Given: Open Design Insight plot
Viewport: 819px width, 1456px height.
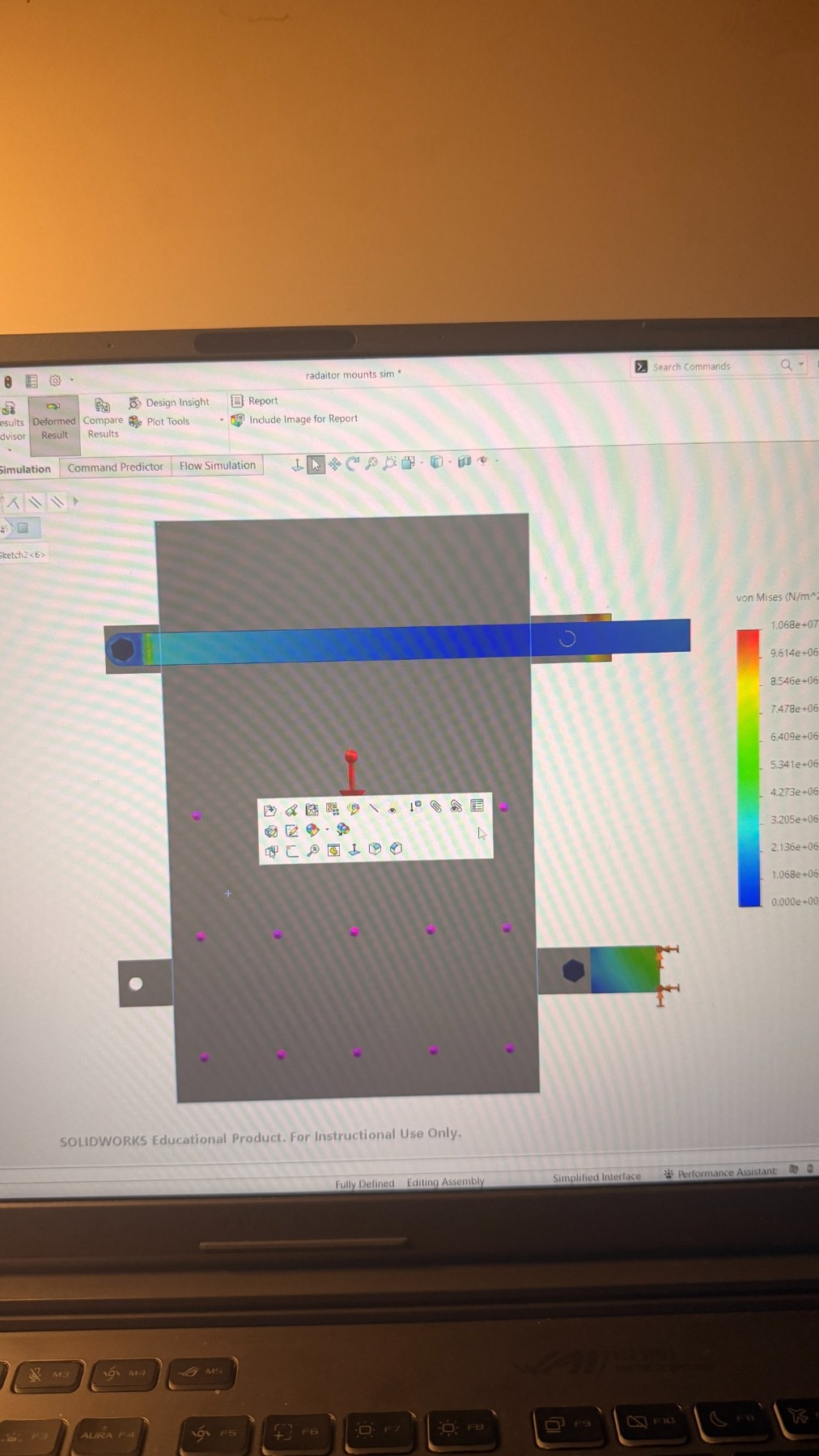Looking at the screenshot, I should coord(169,402).
